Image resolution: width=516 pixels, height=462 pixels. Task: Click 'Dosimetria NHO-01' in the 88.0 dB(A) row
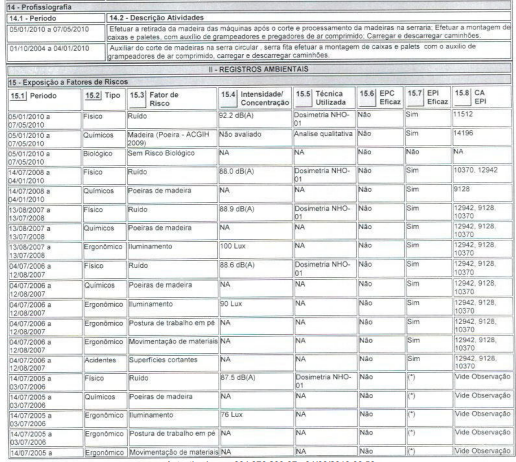[321, 175]
